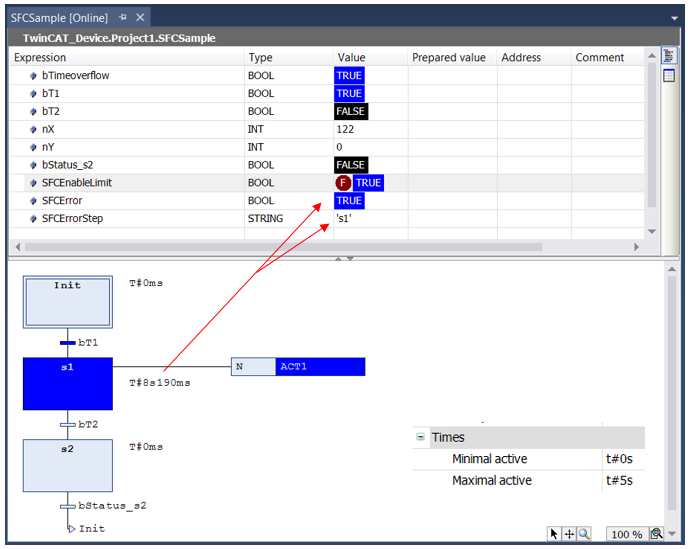Toggle pin on SFCSample tab
691x549 pixels.
123,17
